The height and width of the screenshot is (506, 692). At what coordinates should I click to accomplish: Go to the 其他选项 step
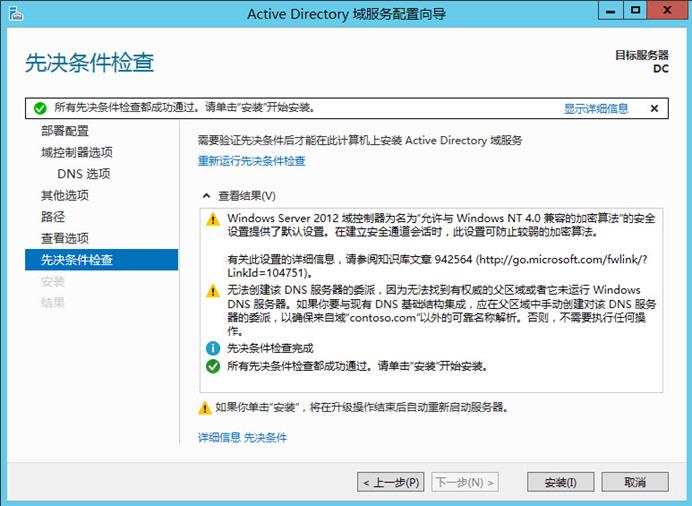pos(65,195)
